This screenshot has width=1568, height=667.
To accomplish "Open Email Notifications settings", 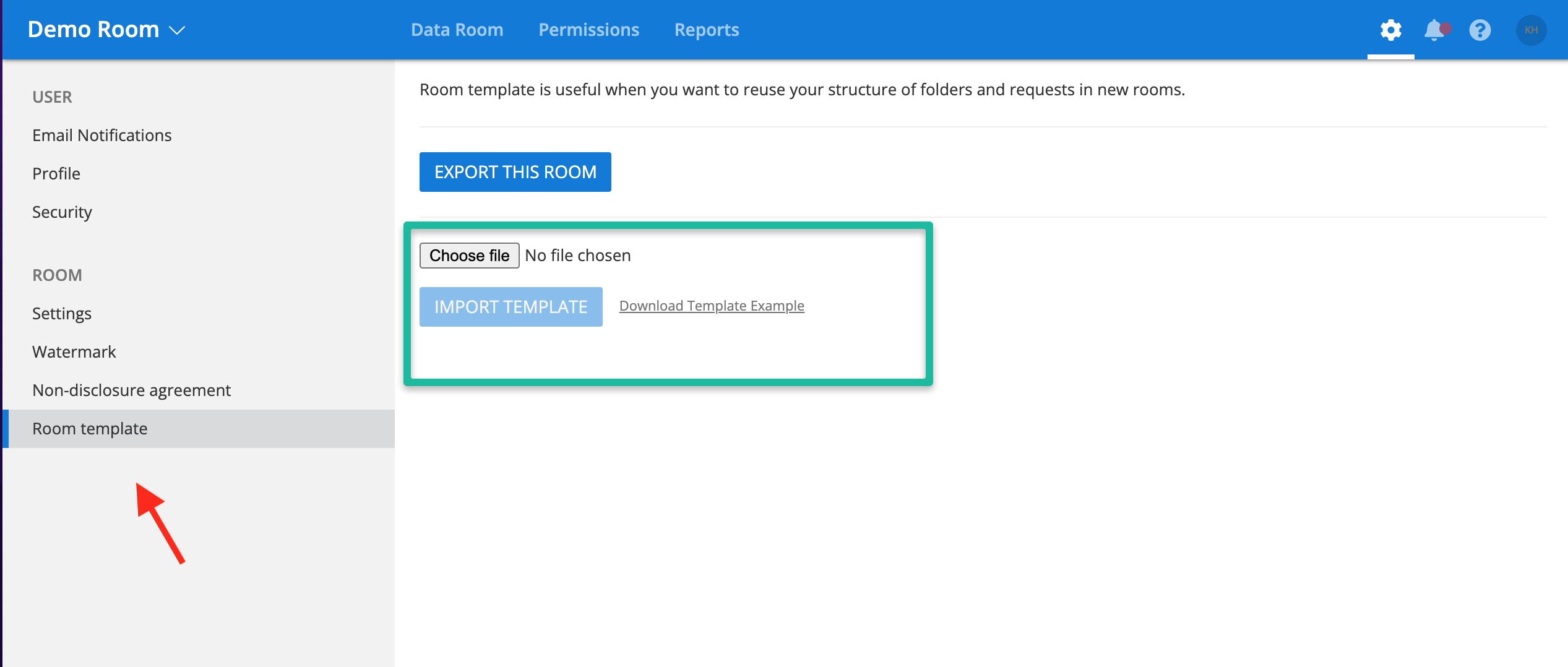I will (x=102, y=135).
